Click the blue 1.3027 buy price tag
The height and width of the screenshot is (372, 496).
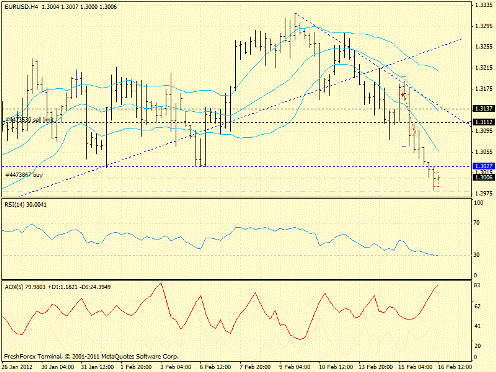[484, 166]
